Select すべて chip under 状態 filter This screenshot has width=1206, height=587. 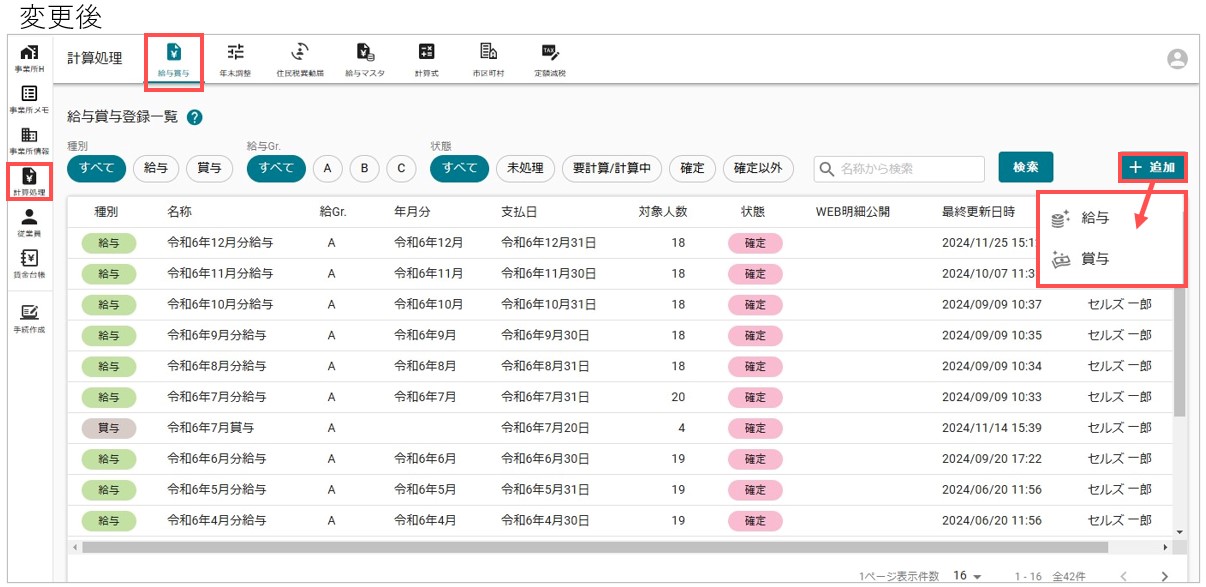(x=460, y=168)
